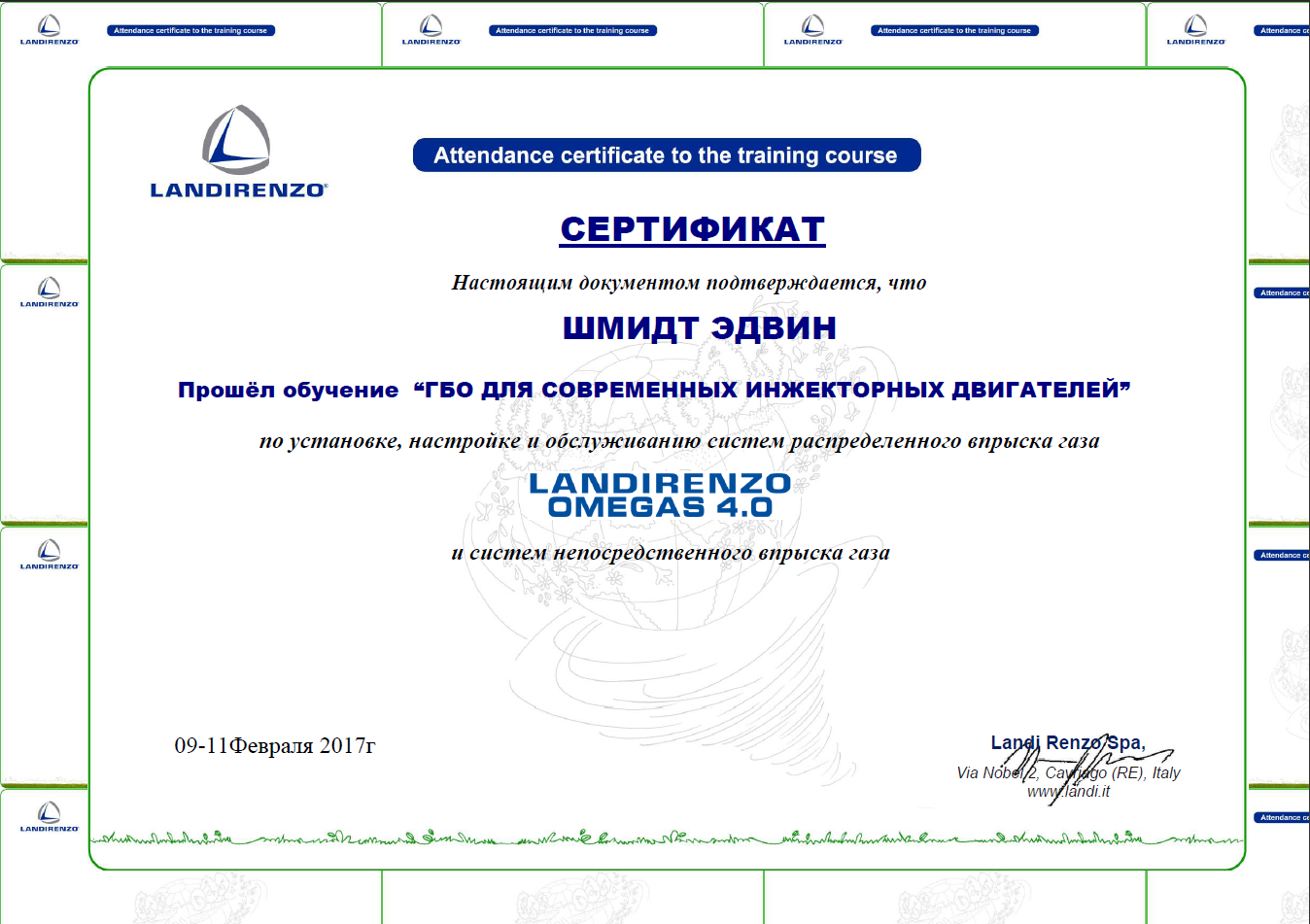Click the line 'и систем непосредственного впрыска газа'
The height and width of the screenshot is (924, 1310).
coord(671,553)
